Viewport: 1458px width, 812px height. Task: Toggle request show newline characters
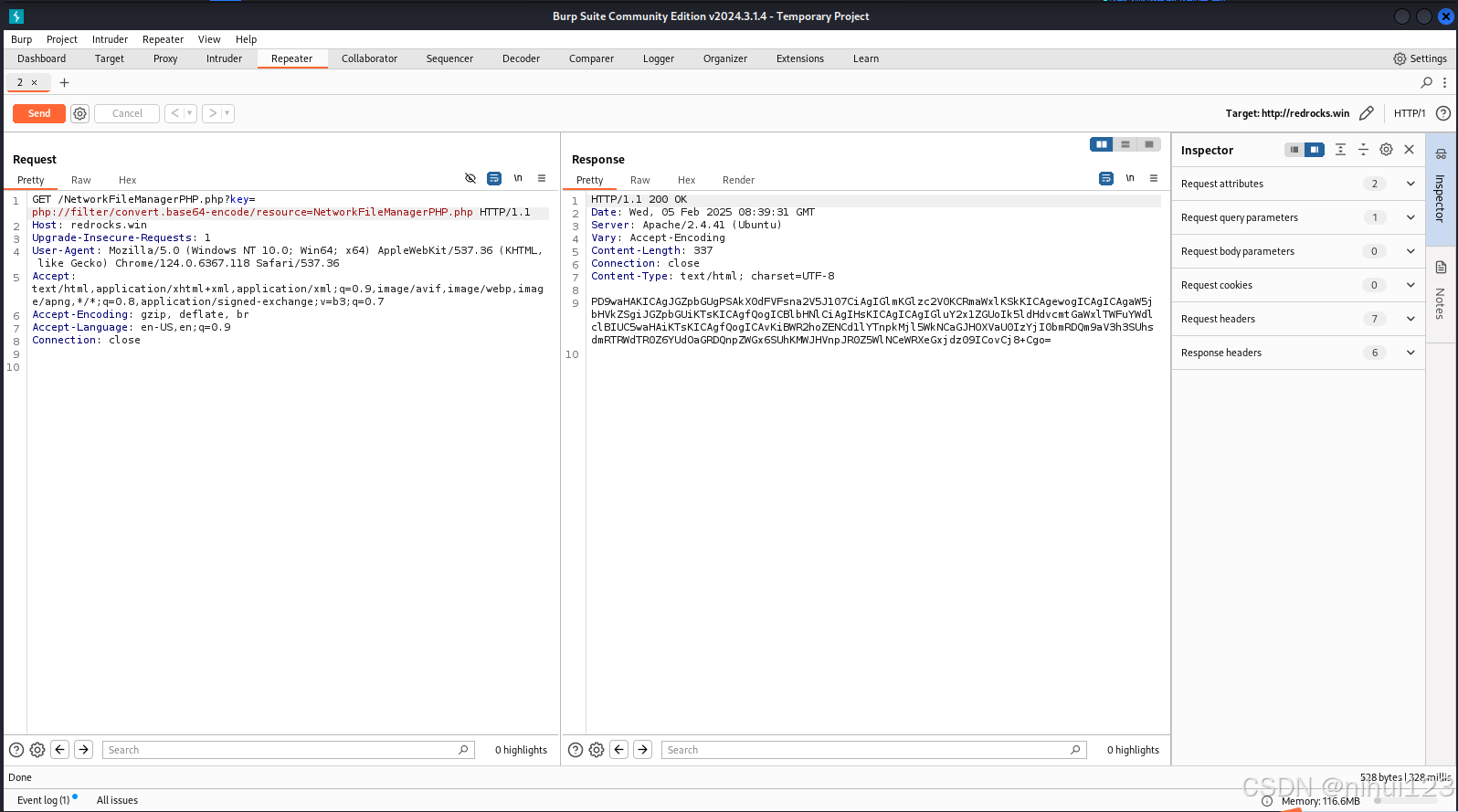tap(518, 178)
